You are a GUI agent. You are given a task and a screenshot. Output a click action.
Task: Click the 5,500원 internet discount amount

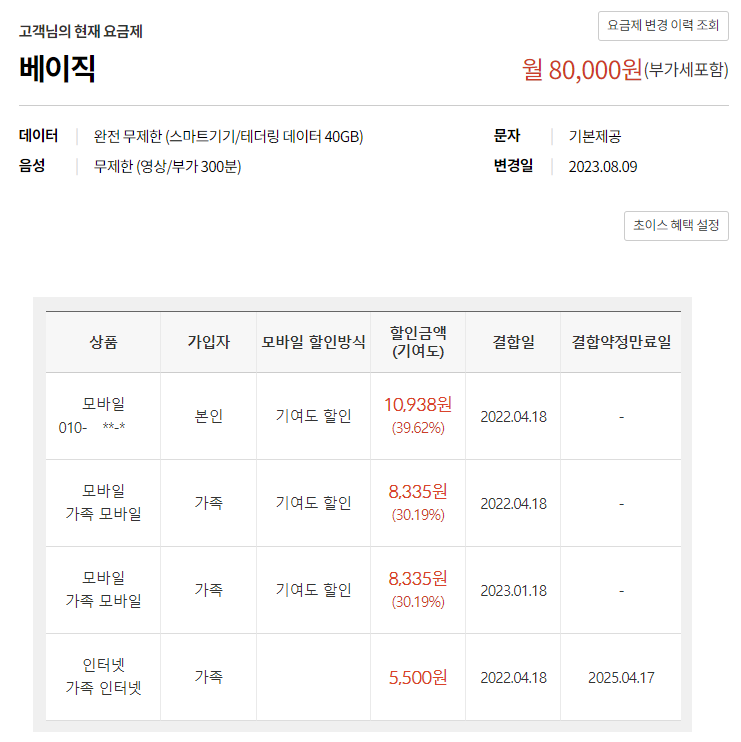point(418,678)
